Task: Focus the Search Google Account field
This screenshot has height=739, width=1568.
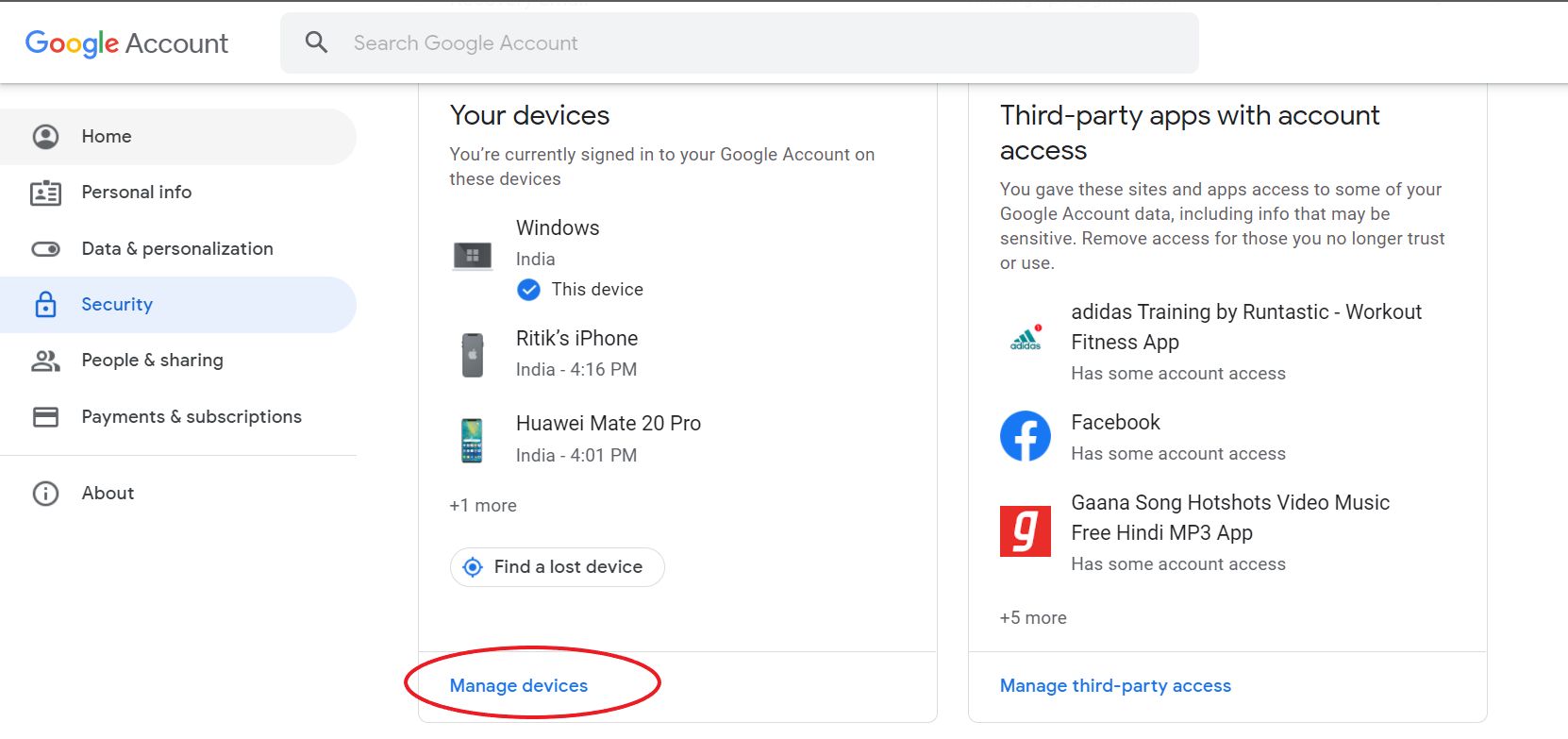Action: 740,42
